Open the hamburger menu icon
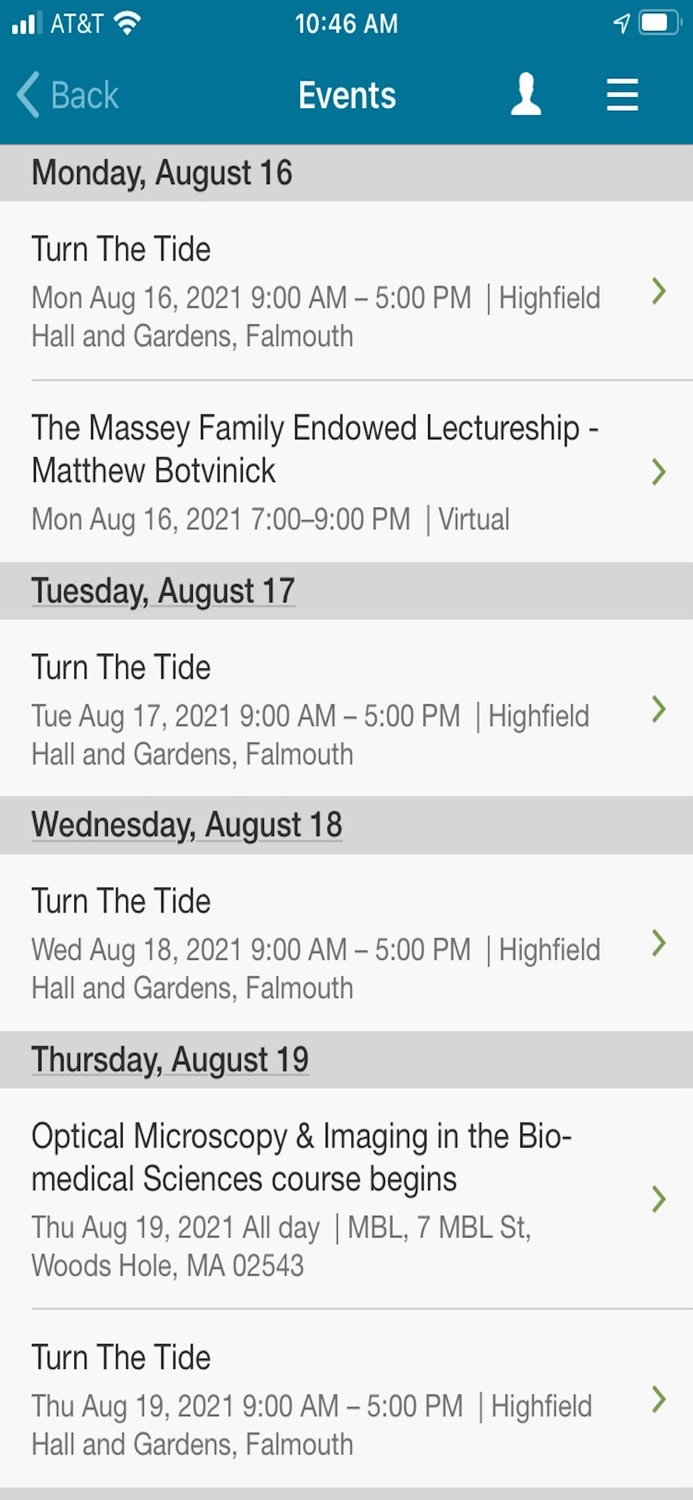The width and height of the screenshot is (693, 1500). coord(622,95)
